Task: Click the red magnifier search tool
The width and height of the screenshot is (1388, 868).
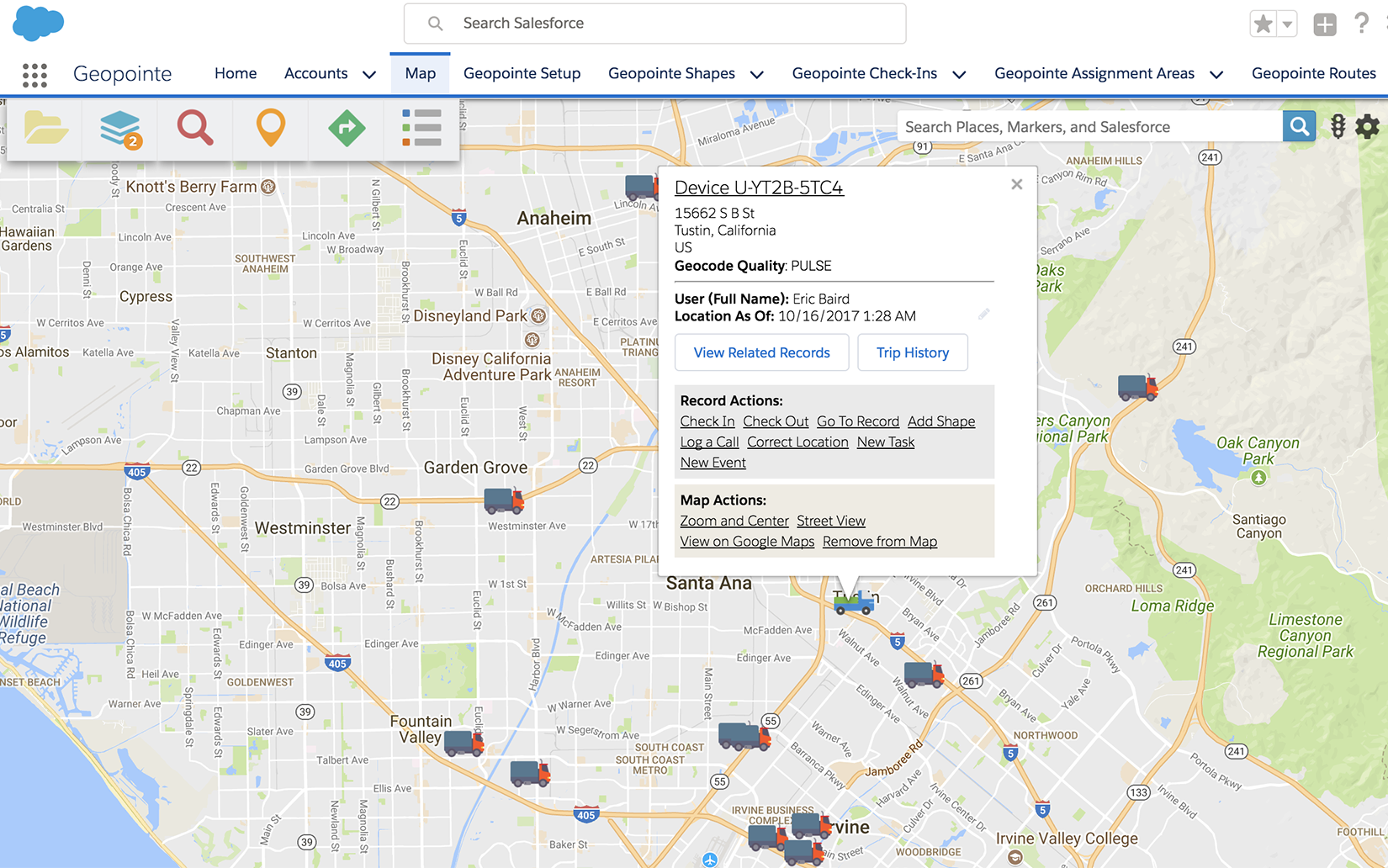Action: (x=195, y=128)
